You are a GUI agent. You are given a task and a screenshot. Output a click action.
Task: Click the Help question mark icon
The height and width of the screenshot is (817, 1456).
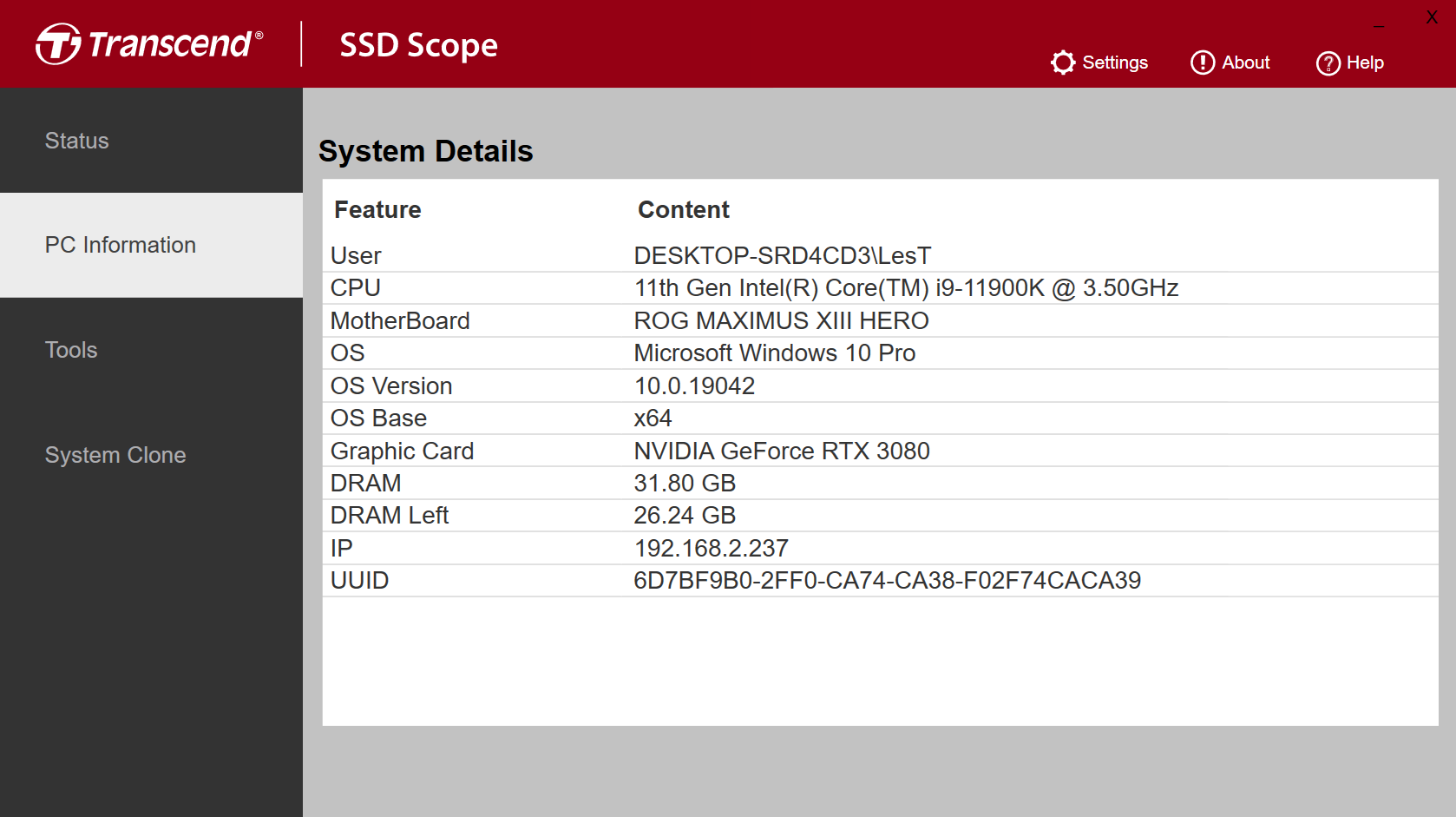click(x=1328, y=63)
